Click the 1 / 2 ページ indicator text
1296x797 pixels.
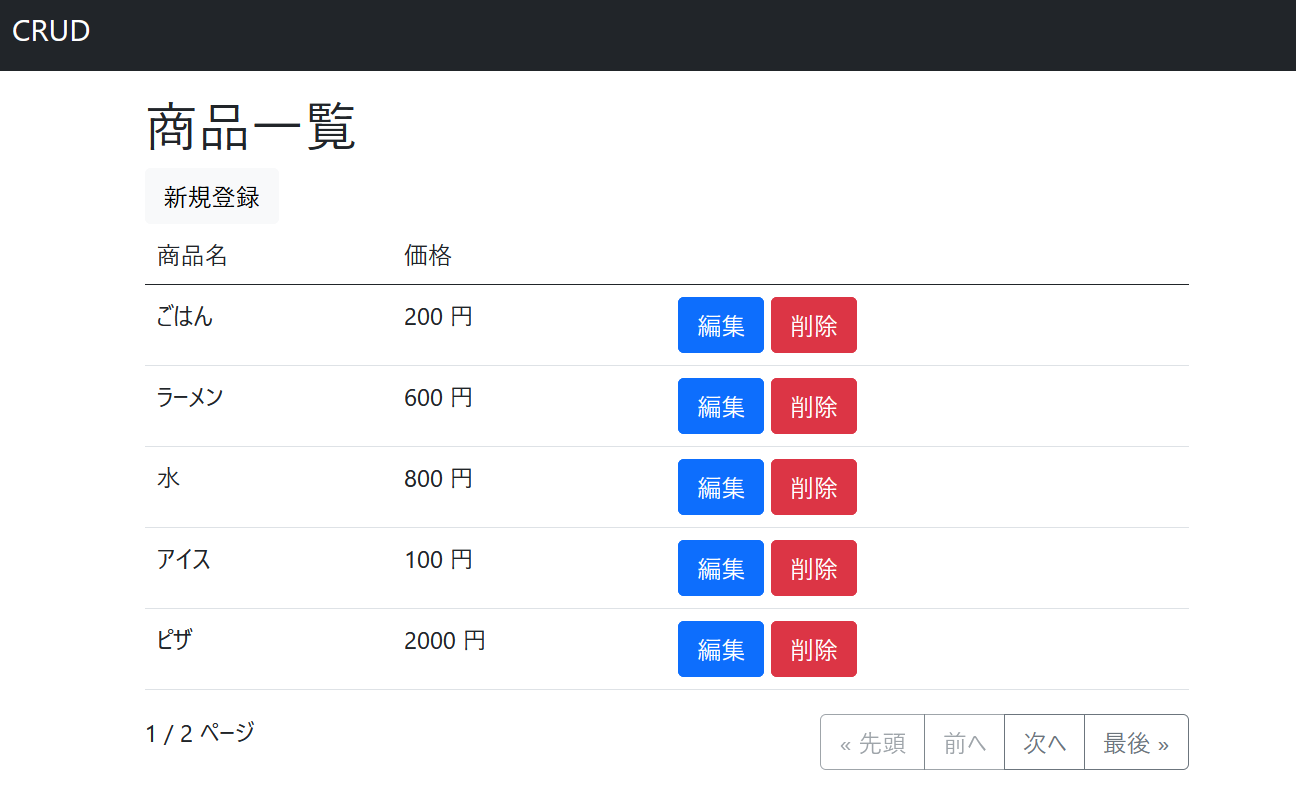point(200,733)
